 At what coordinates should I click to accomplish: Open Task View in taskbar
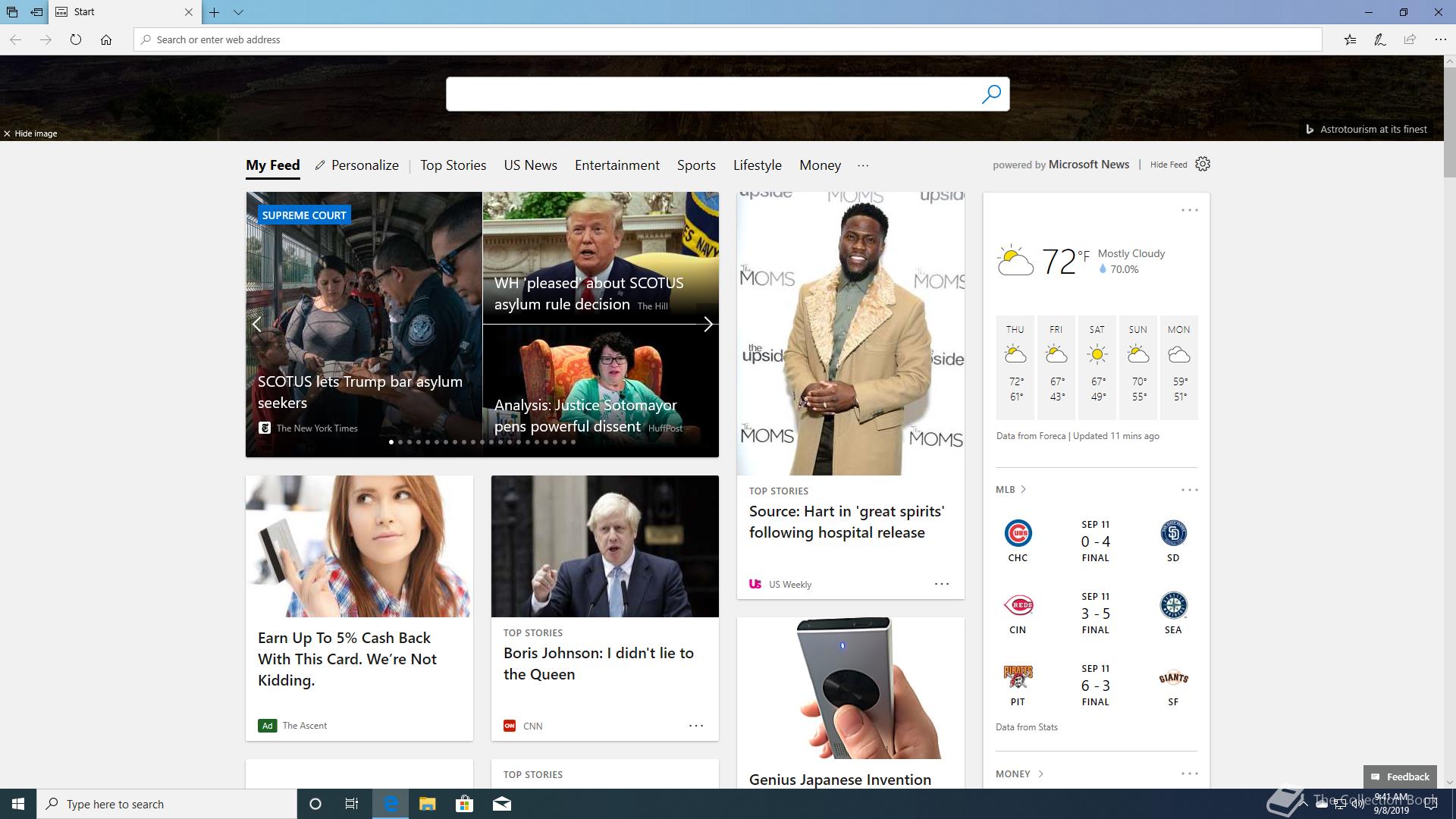click(x=352, y=804)
